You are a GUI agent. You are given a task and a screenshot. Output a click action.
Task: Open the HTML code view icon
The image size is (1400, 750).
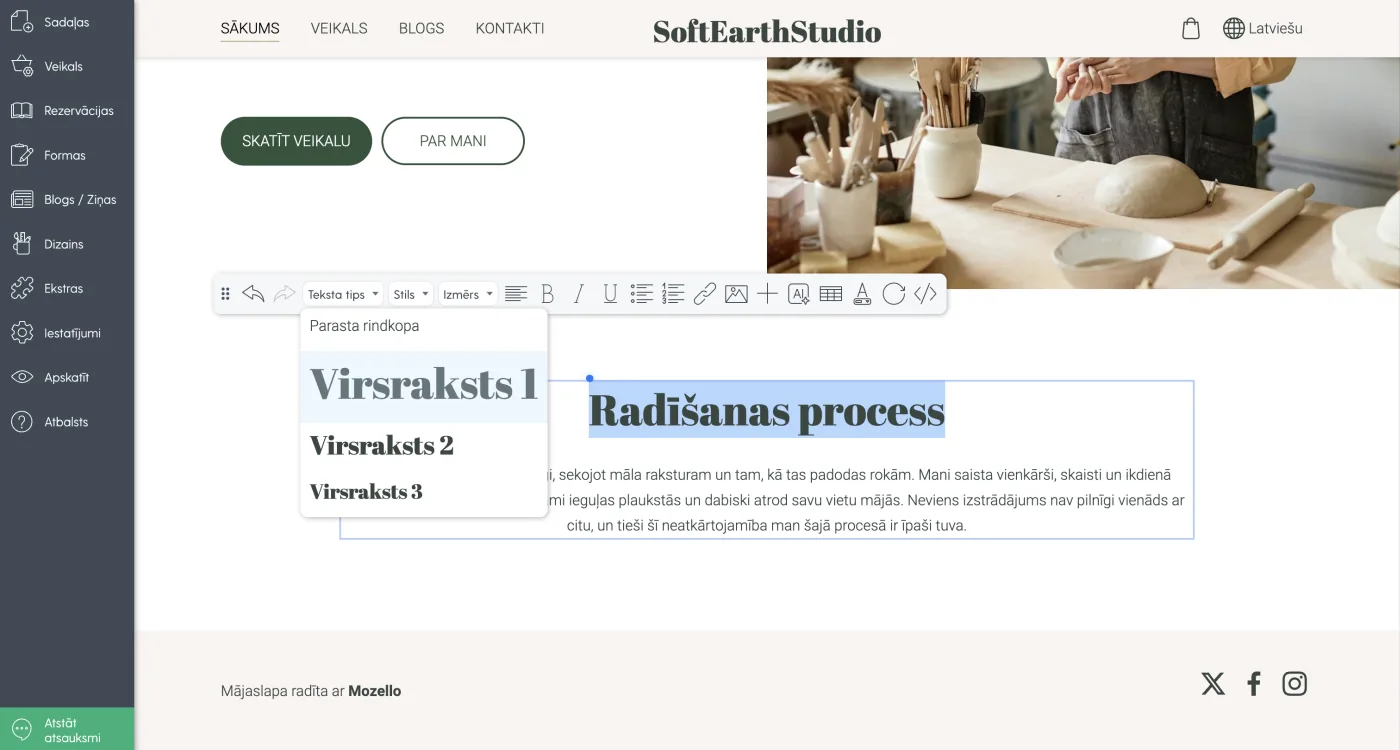point(925,294)
